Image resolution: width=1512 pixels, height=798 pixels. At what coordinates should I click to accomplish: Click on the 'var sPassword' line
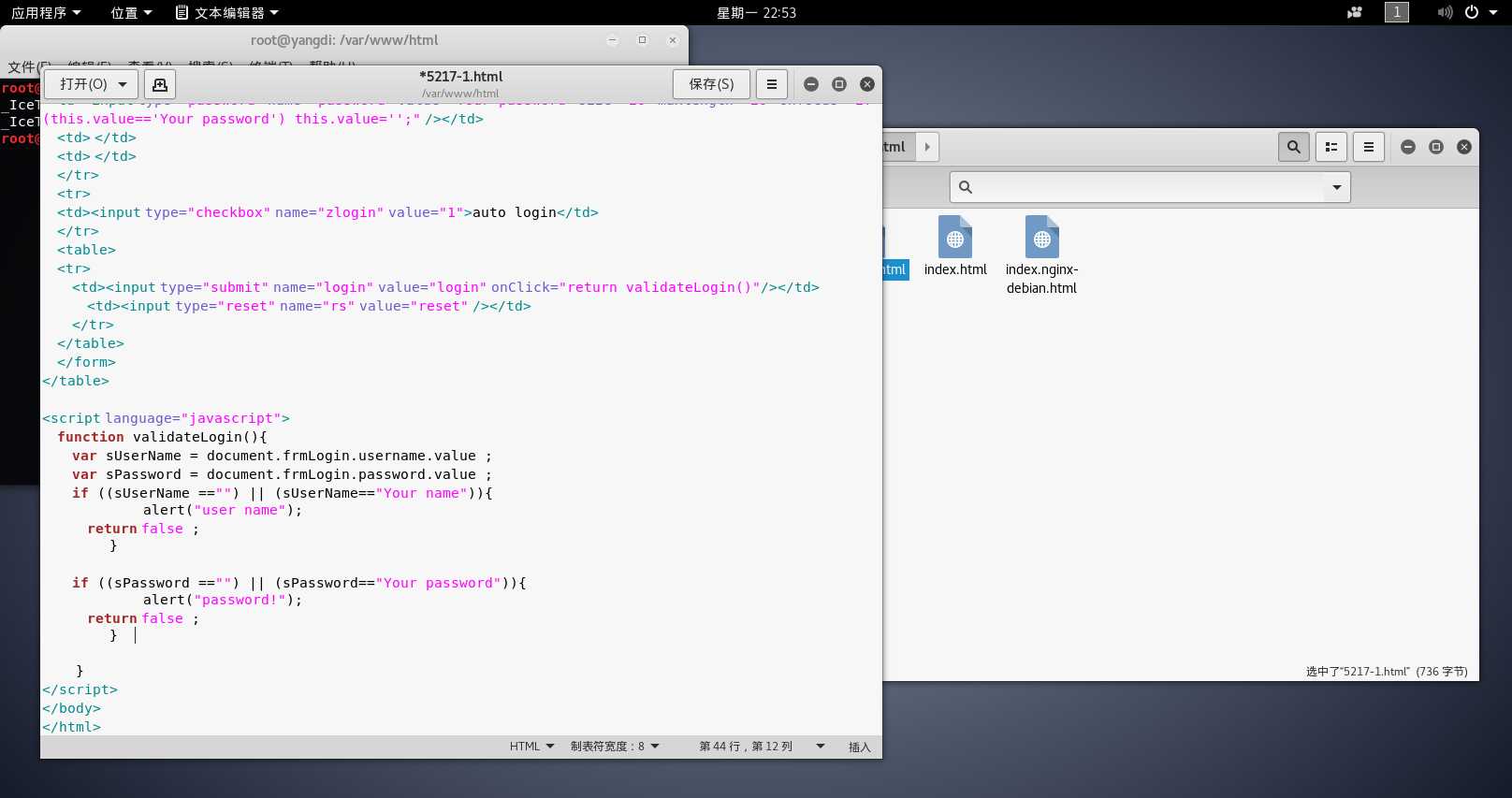click(x=282, y=474)
